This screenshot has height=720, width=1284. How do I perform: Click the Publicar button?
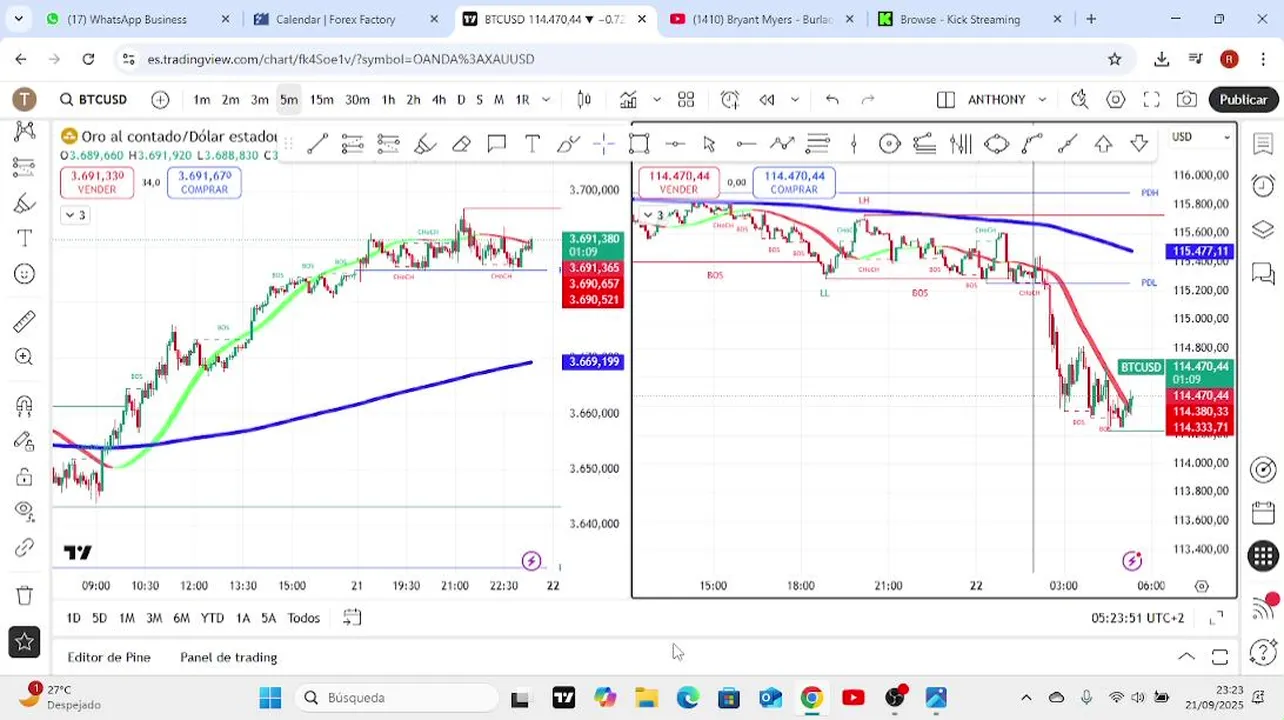(x=1244, y=99)
